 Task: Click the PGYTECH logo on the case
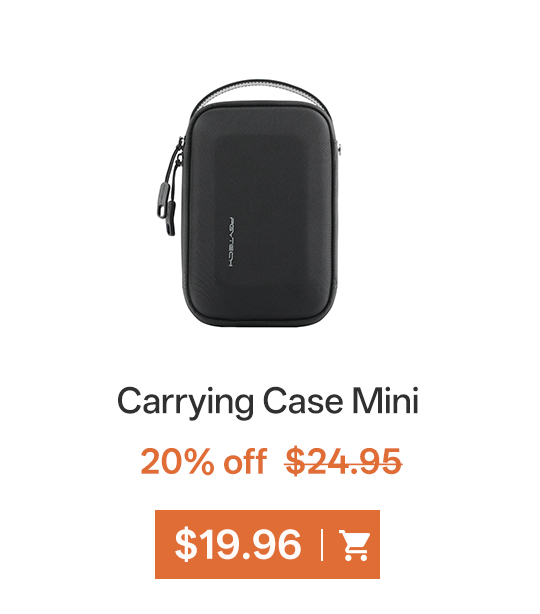coord(231,242)
